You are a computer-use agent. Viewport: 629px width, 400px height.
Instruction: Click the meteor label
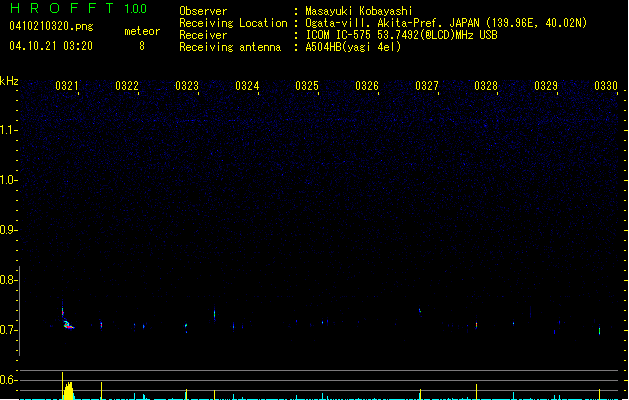(142, 31)
